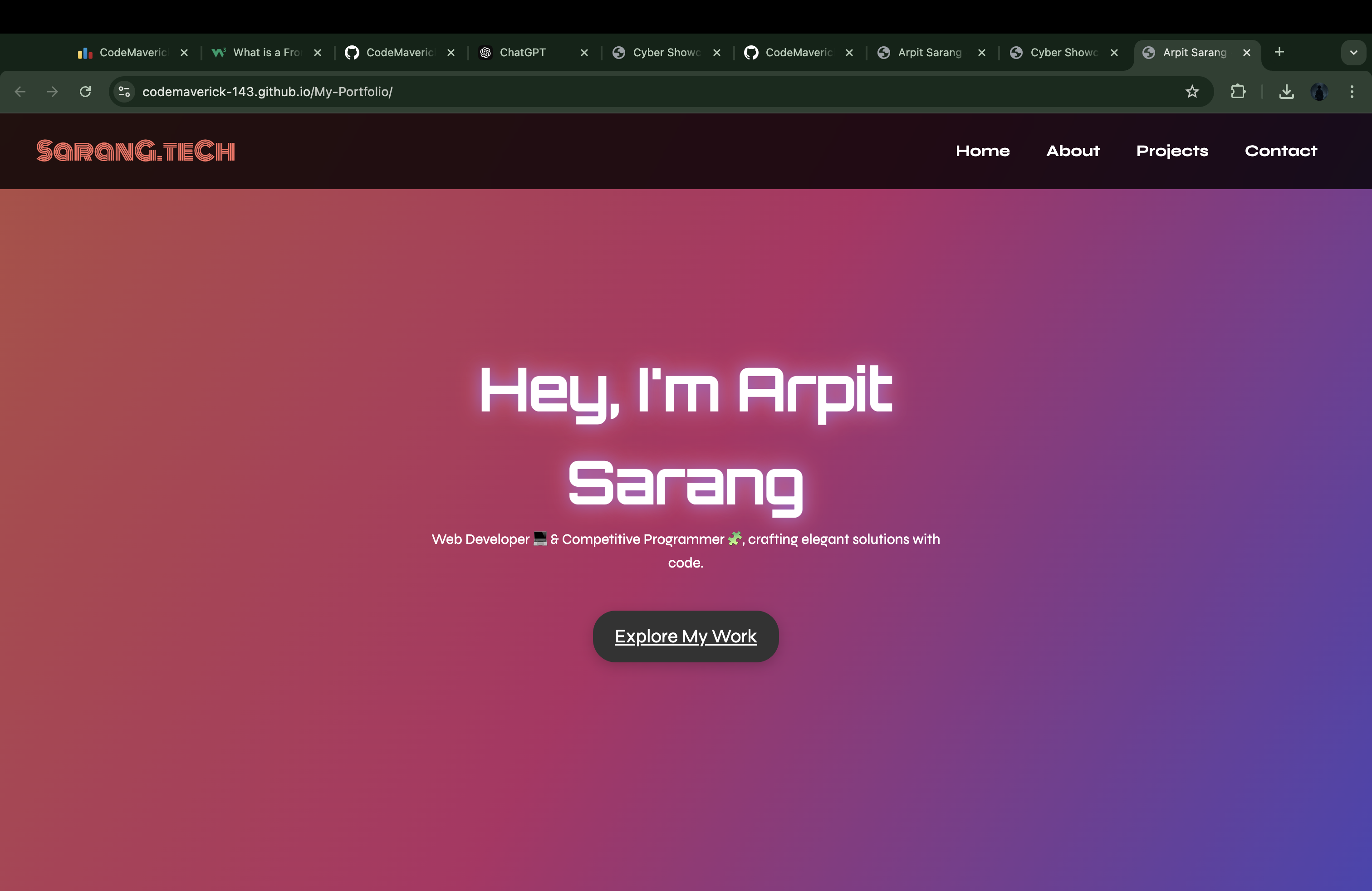Close the first CodeMaverick tab
The image size is (1372, 891).
tap(184, 53)
